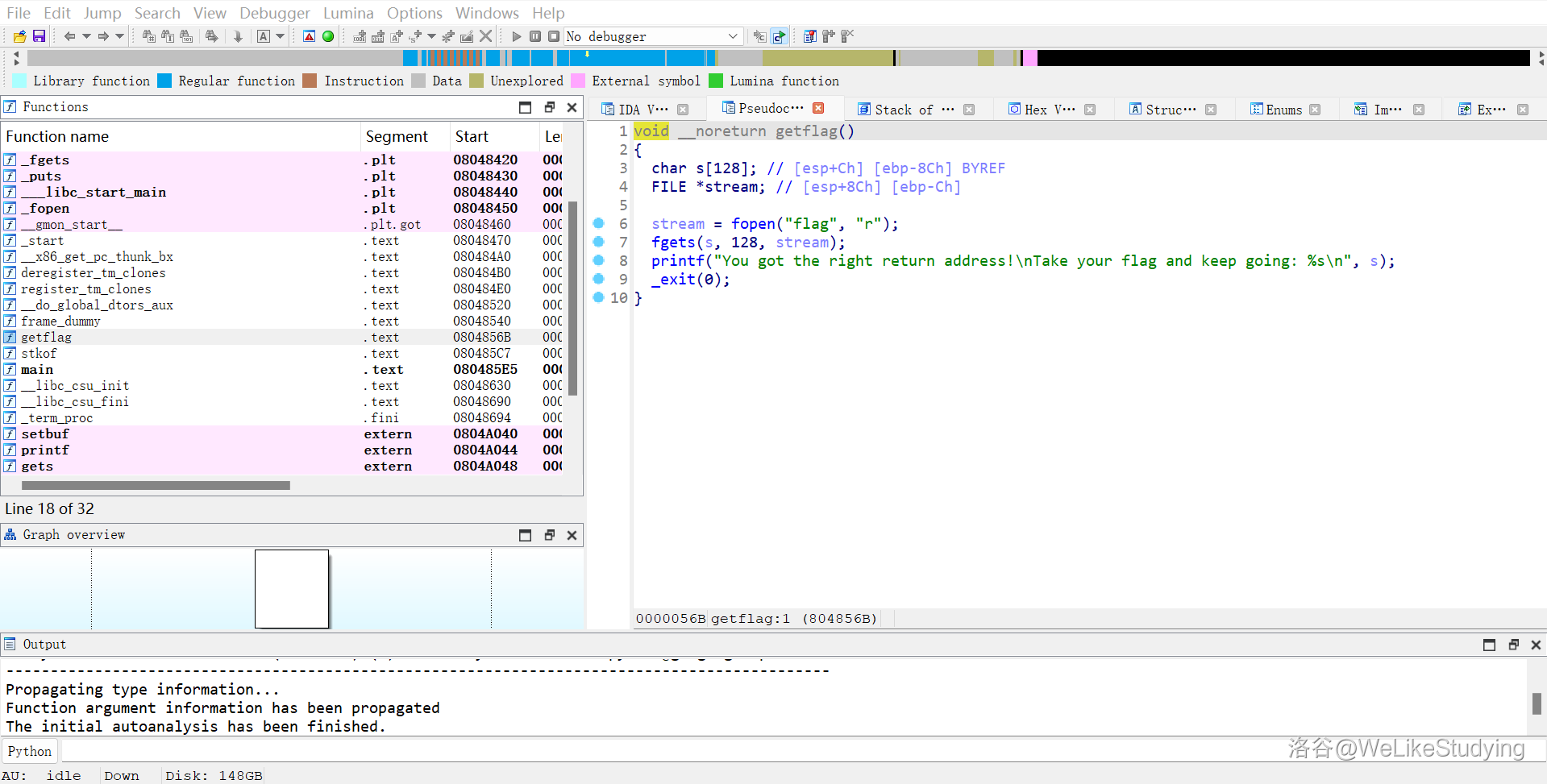
Task: Click the green circle analysis indicator icon
Action: 328,36
